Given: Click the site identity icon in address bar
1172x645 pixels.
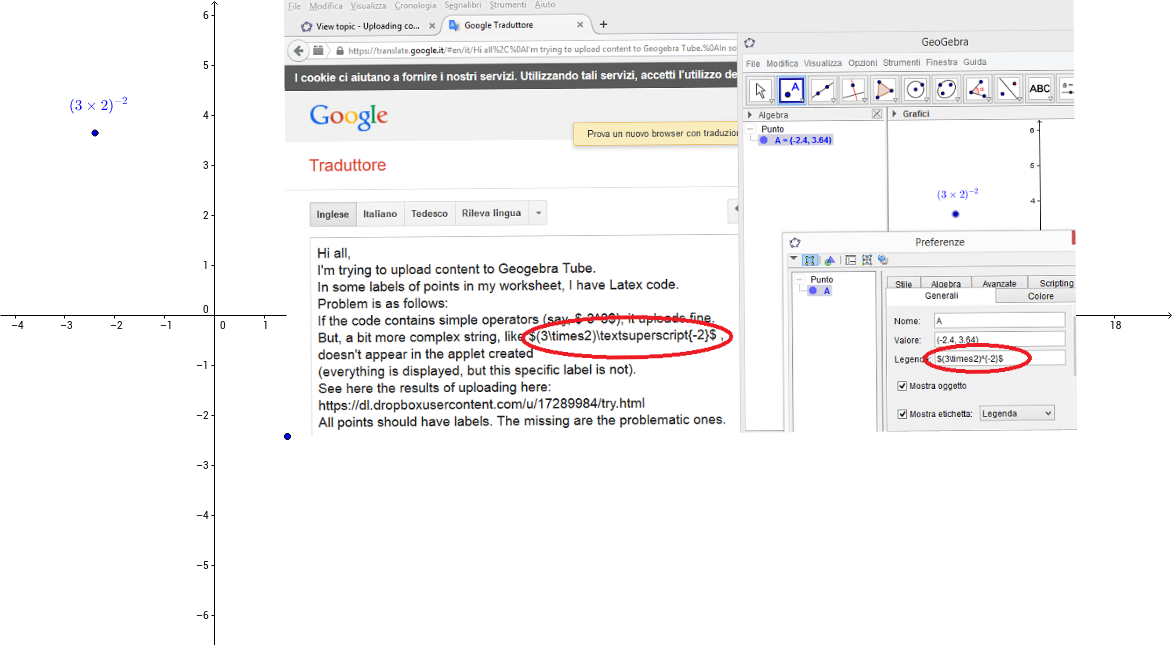Looking at the screenshot, I should pos(318,51).
